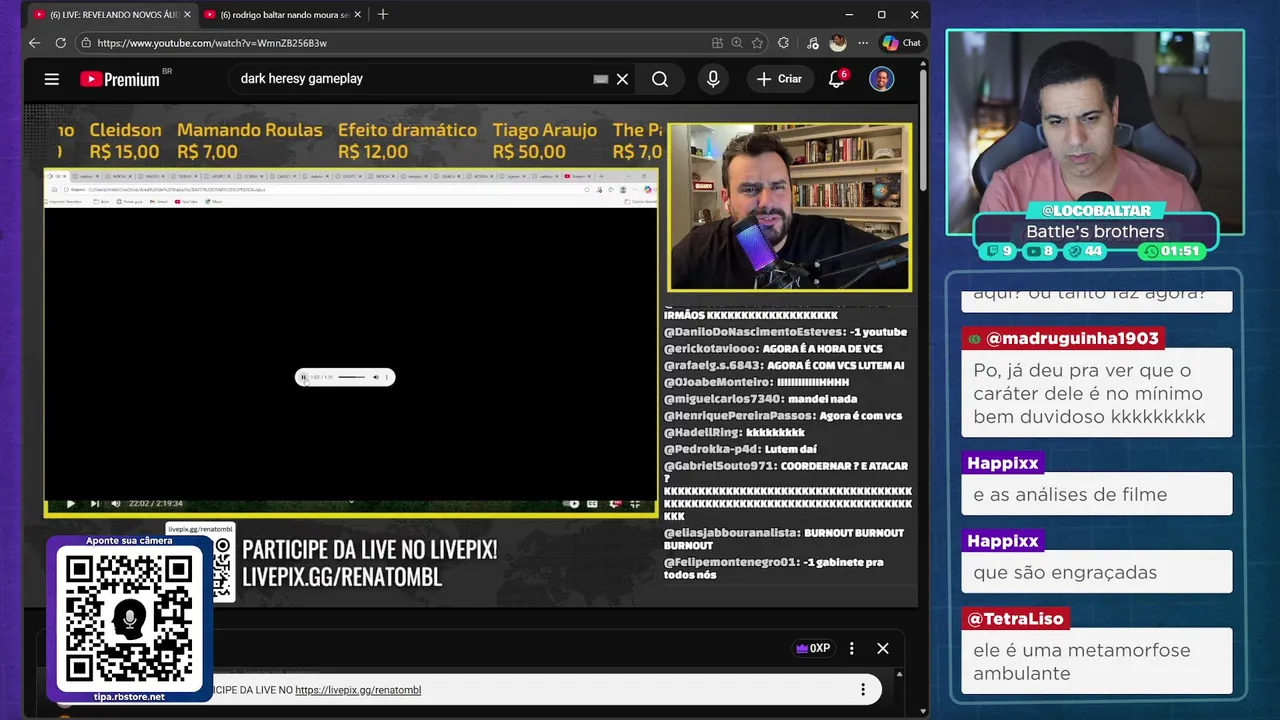The width and height of the screenshot is (1280, 720).
Task: Open the browser profile avatar
Action: tap(838, 43)
